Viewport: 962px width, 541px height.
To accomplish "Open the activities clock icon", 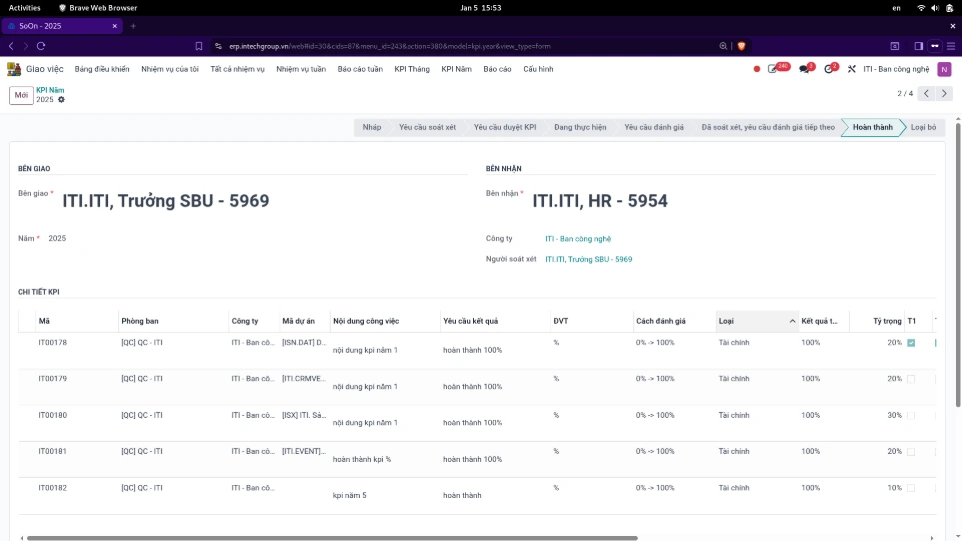I will 828,69.
